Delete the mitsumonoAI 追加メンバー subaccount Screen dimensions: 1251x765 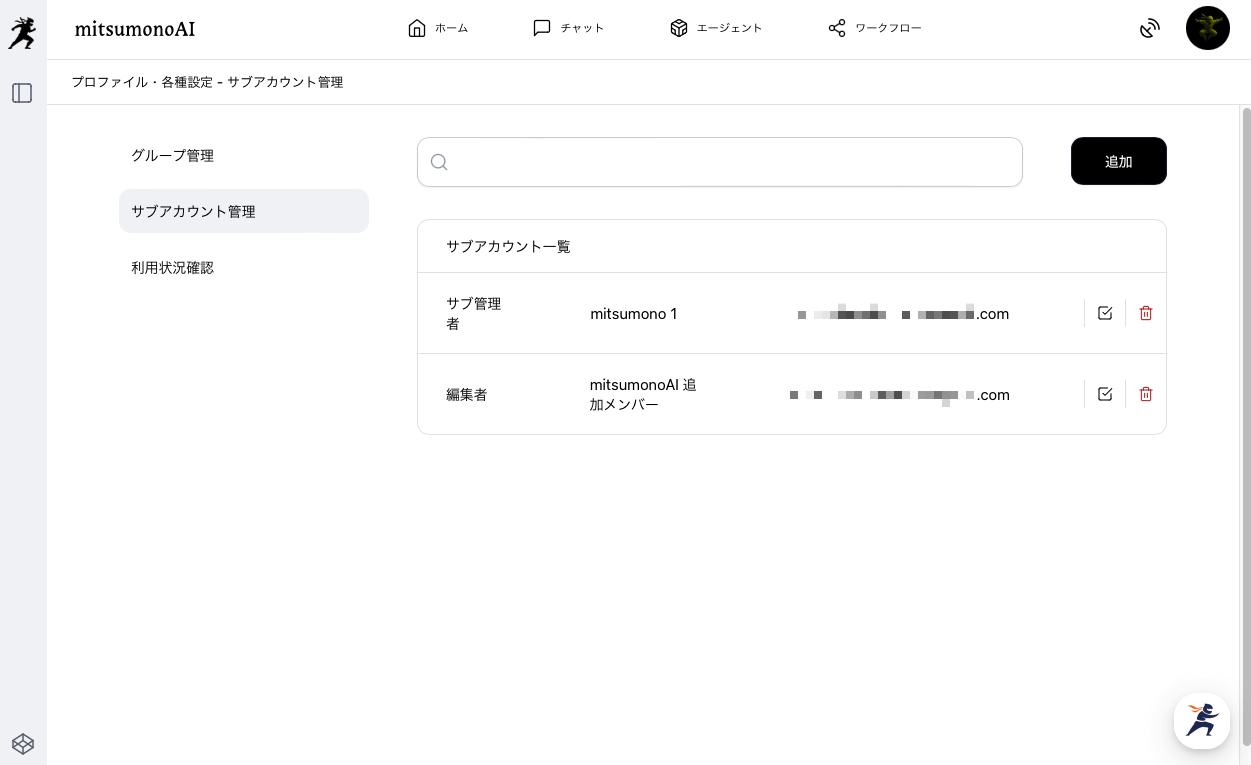pos(1146,394)
